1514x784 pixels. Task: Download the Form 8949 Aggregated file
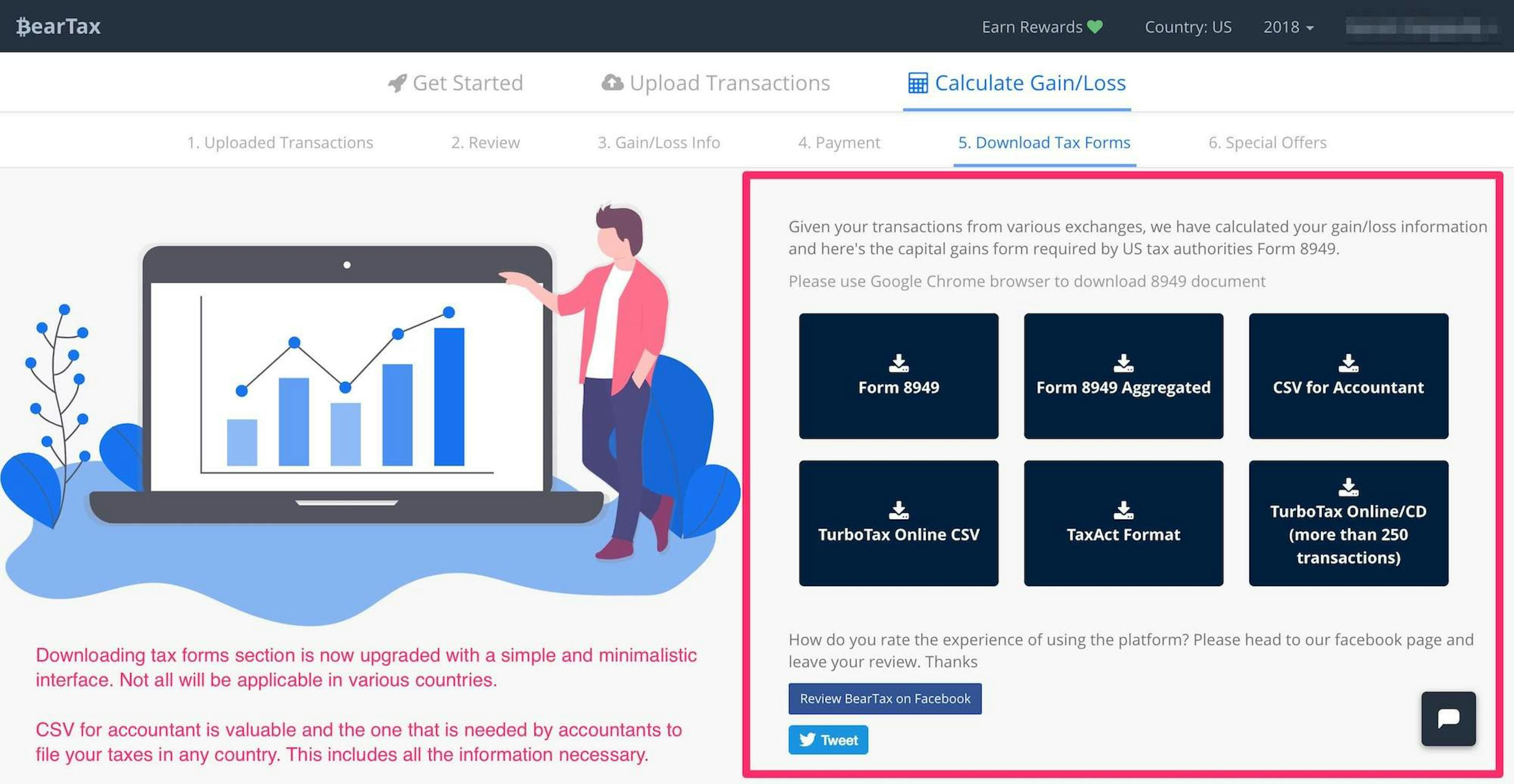tap(1123, 376)
